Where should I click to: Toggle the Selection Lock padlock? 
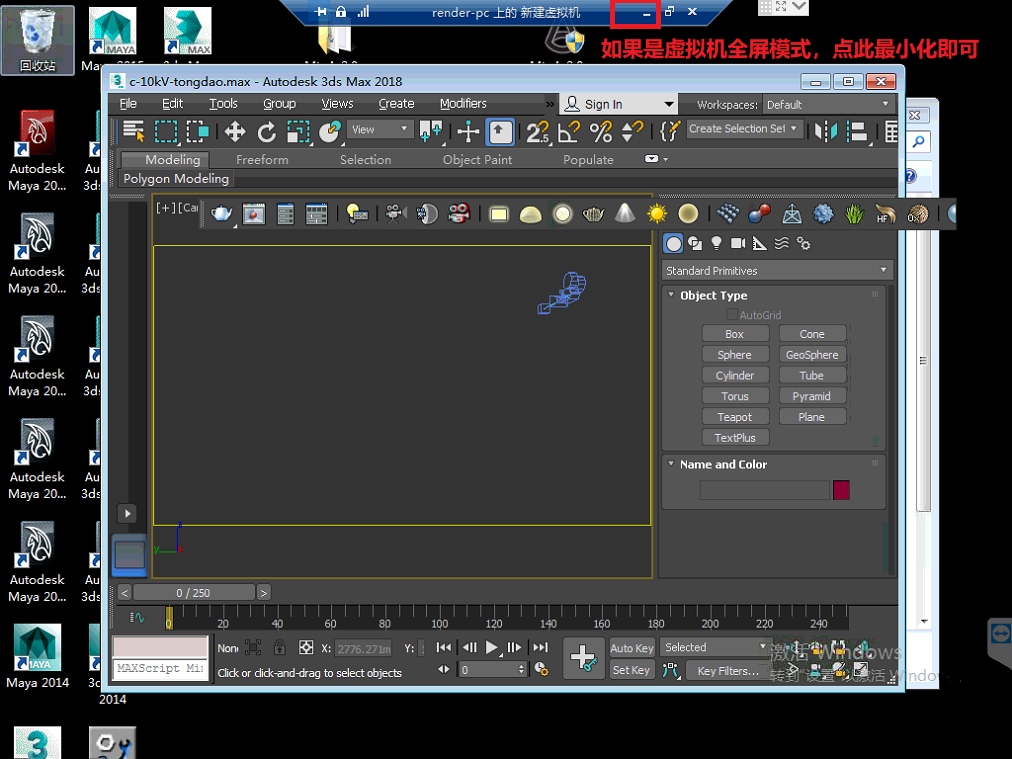coord(279,647)
